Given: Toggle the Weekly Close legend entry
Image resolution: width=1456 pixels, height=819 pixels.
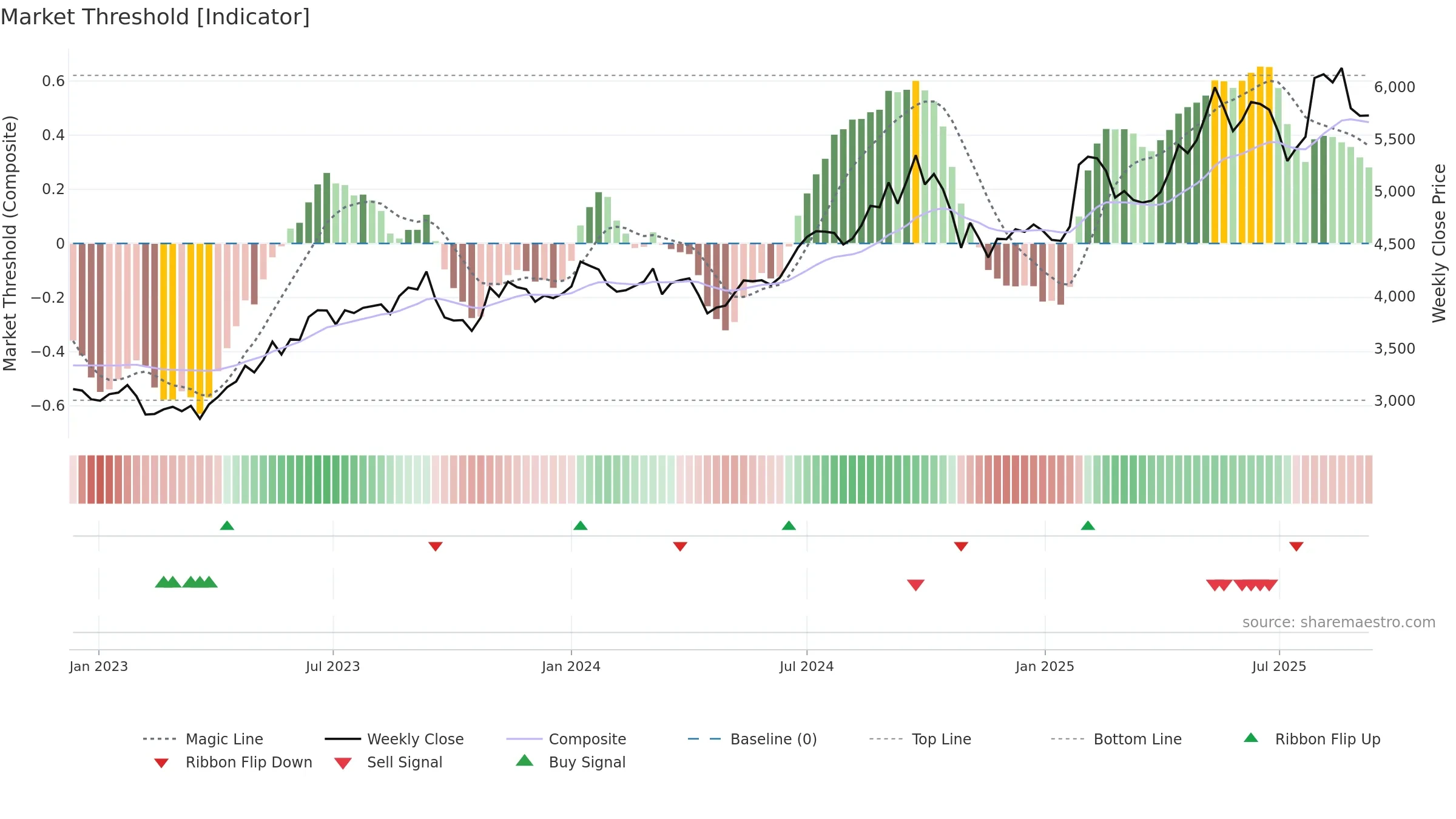Looking at the screenshot, I should [x=394, y=739].
